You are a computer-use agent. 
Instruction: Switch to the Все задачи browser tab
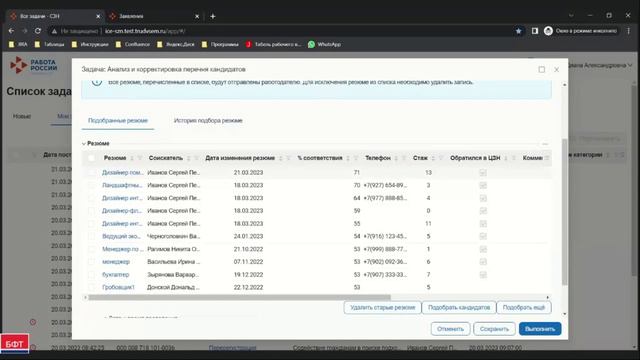[x=55, y=16]
